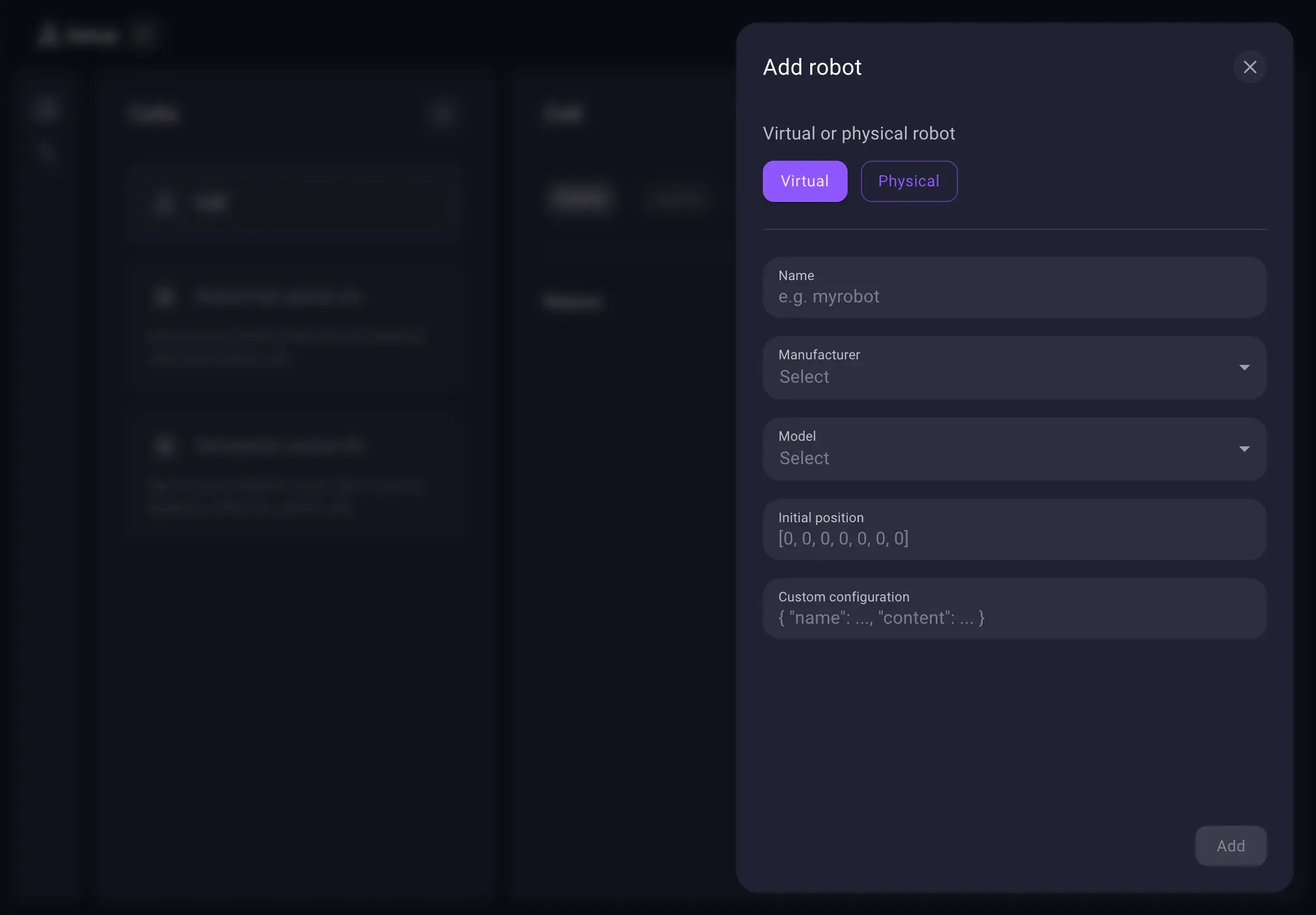Screen dimensions: 1316x915
Task: Select the Virtual robot option
Action: [x=805, y=181]
